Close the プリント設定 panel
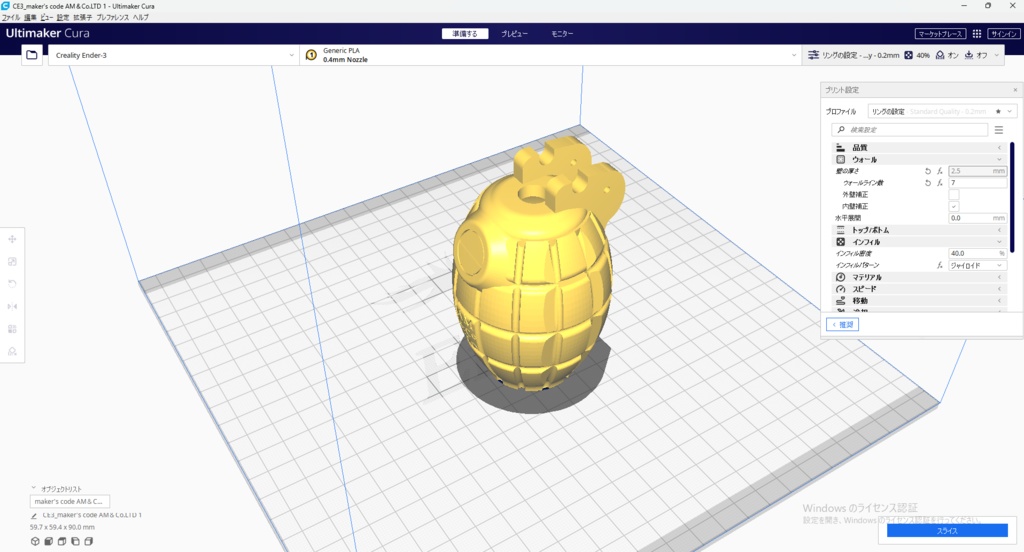This screenshot has height=552, width=1024. pyautogui.click(x=1015, y=89)
